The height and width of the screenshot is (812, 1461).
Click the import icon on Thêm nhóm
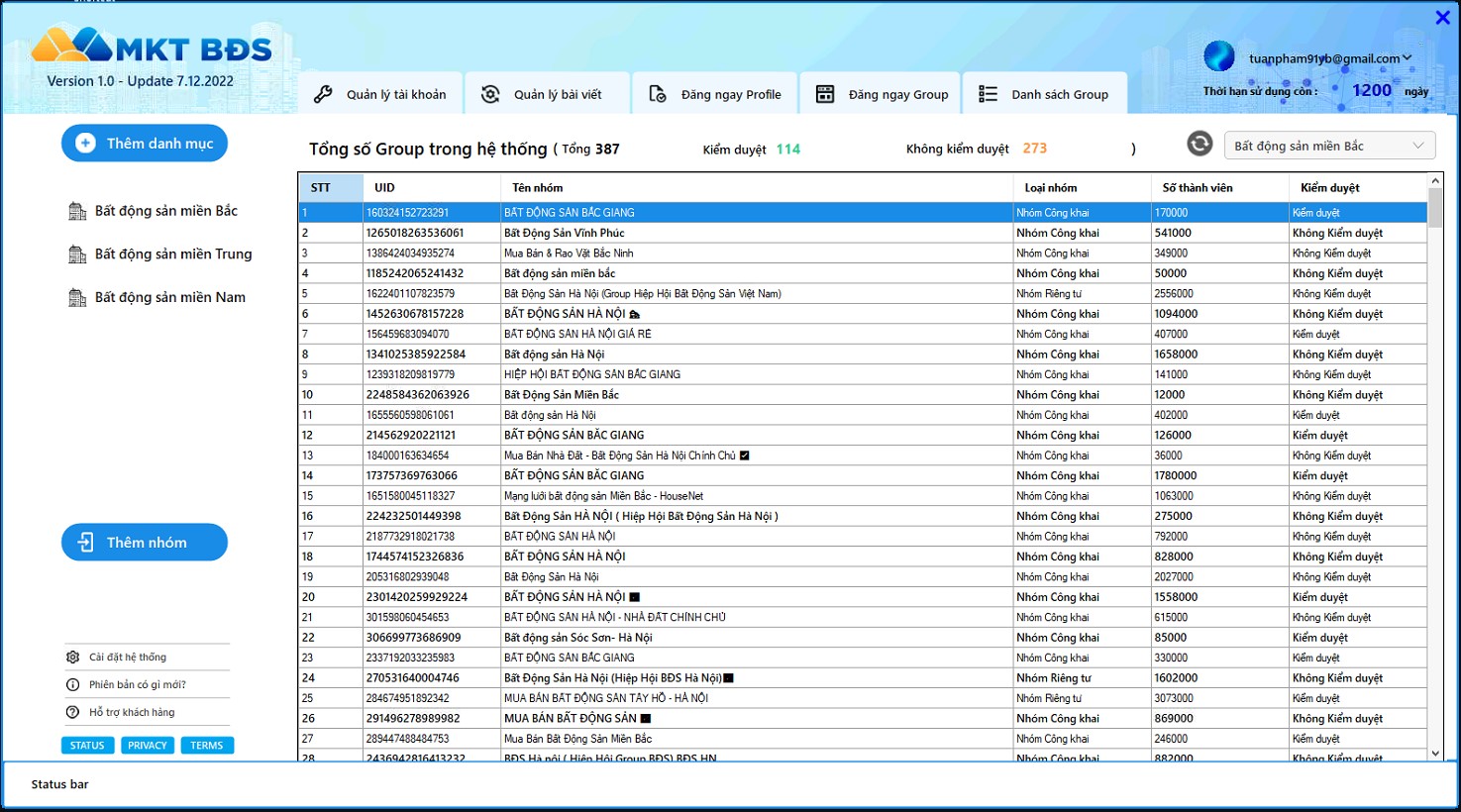(x=85, y=543)
